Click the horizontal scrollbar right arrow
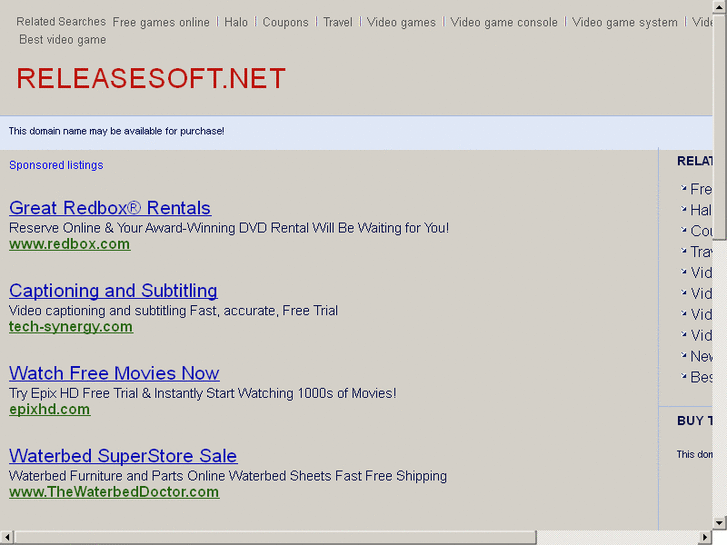The image size is (727, 545). (x=705, y=538)
